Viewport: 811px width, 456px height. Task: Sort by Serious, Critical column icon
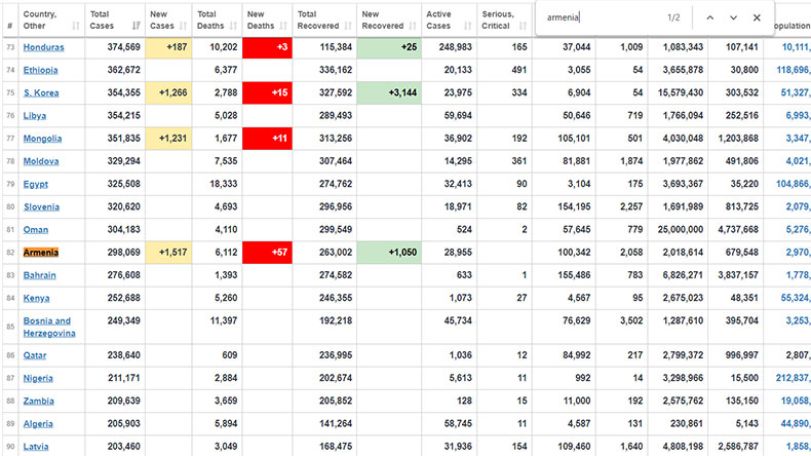point(523,26)
